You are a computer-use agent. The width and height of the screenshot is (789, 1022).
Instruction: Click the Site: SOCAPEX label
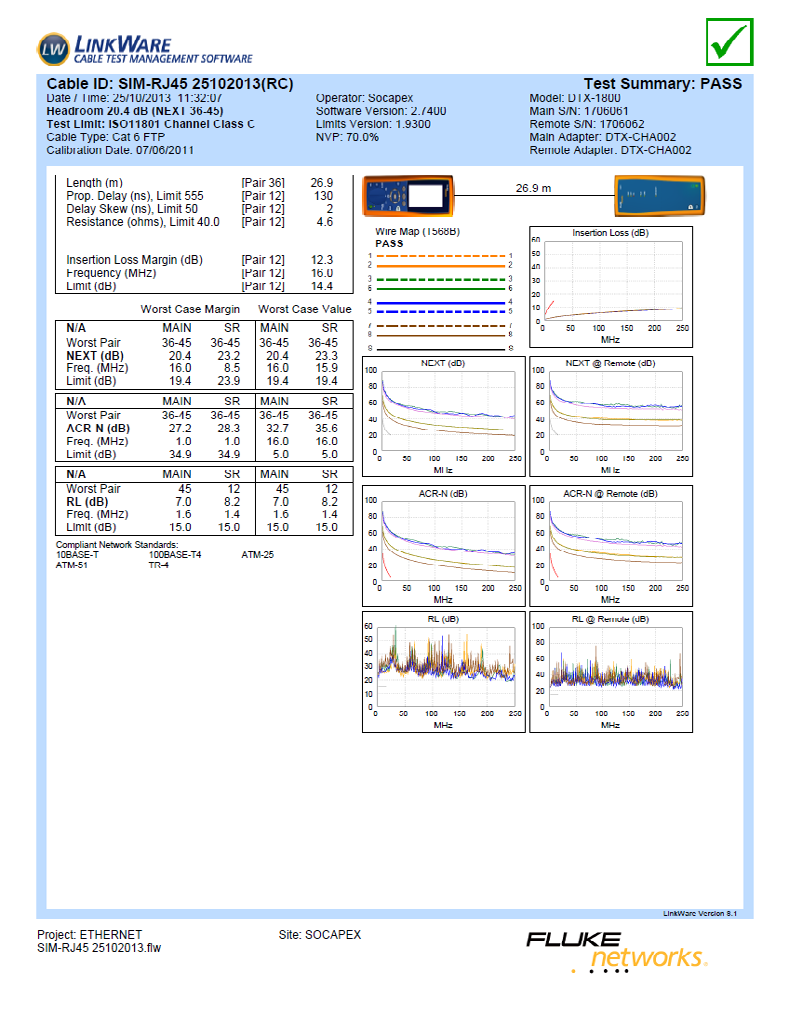(319, 935)
